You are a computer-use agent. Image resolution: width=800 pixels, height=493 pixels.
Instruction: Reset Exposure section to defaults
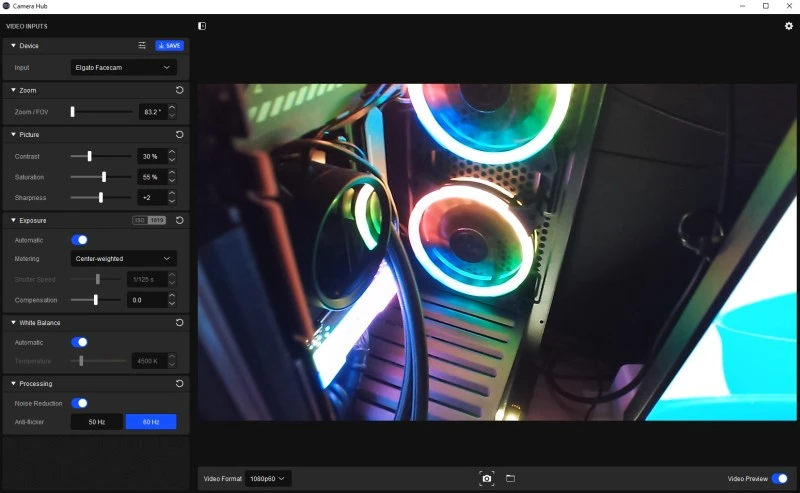(180, 220)
